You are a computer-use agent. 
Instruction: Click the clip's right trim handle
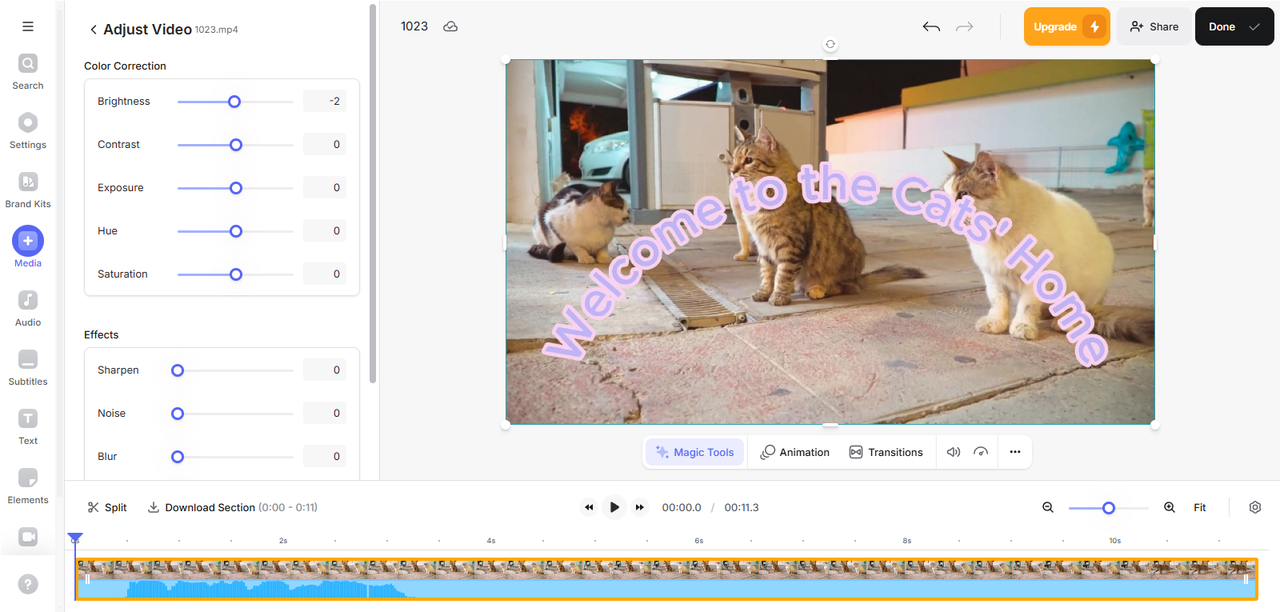tap(1246, 579)
